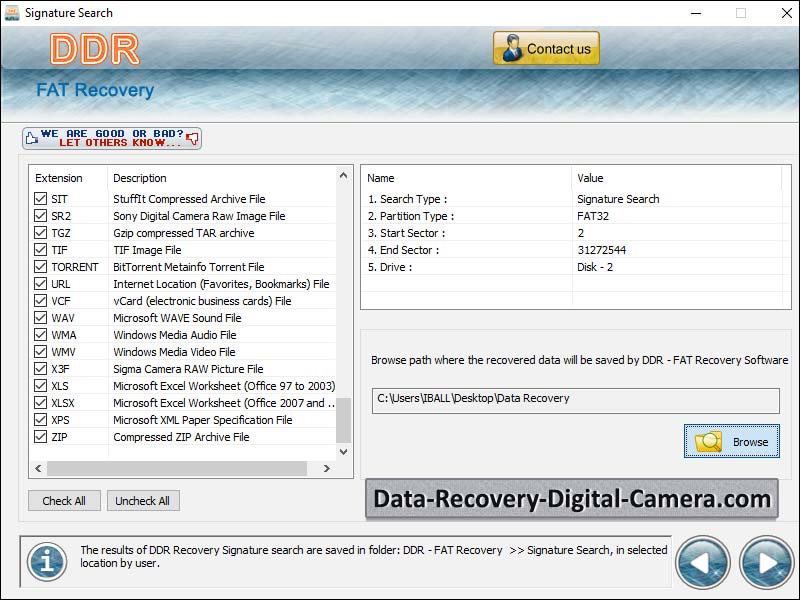The width and height of the screenshot is (800, 600).
Task: Click the recovery save path field
Action: [575, 399]
